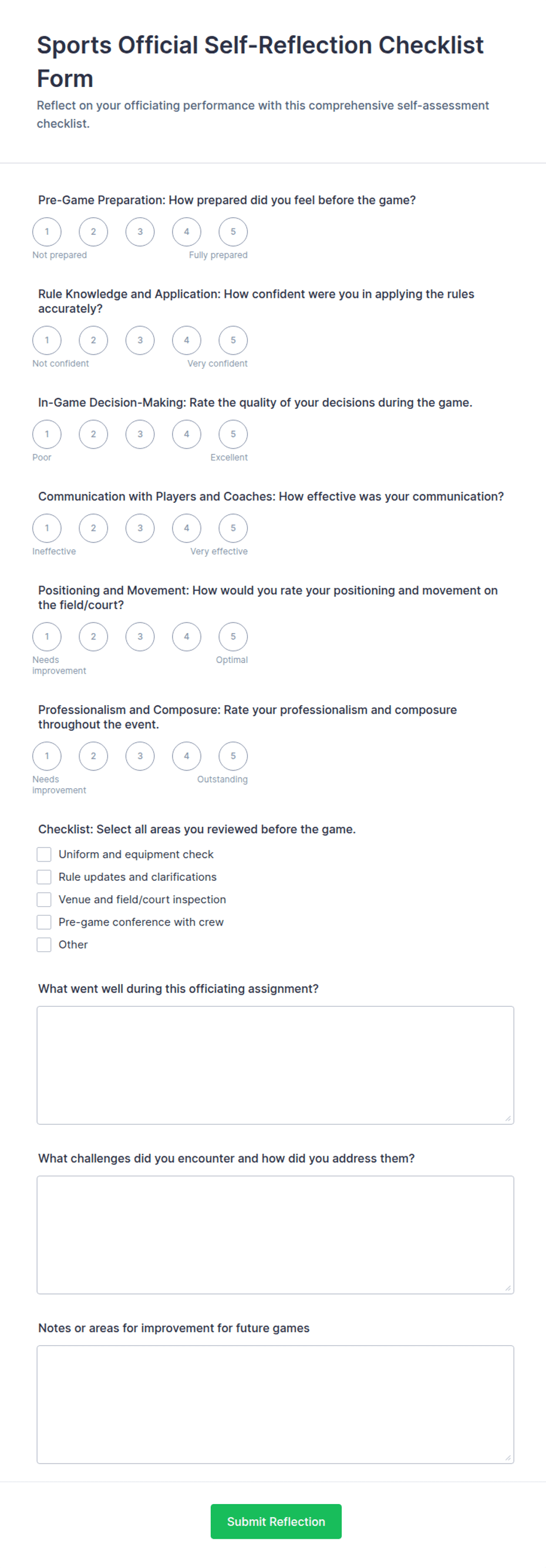
Task: Select the Other checkbox
Action: pos(44,945)
